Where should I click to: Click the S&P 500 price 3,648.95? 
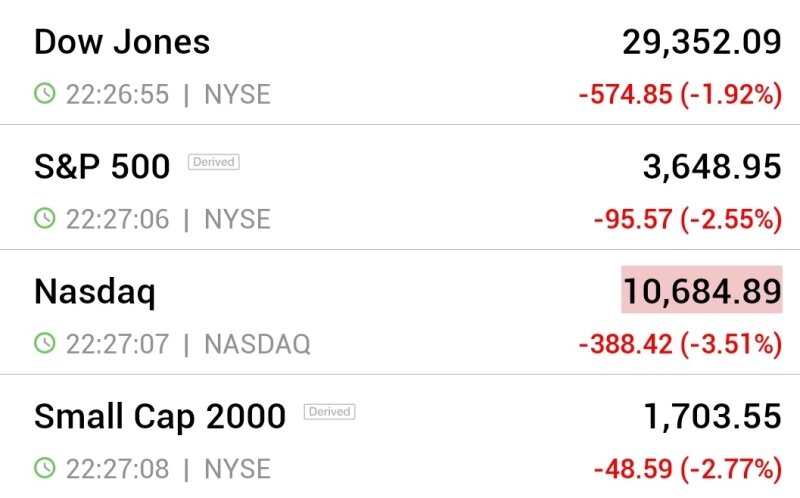(x=711, y=166)
